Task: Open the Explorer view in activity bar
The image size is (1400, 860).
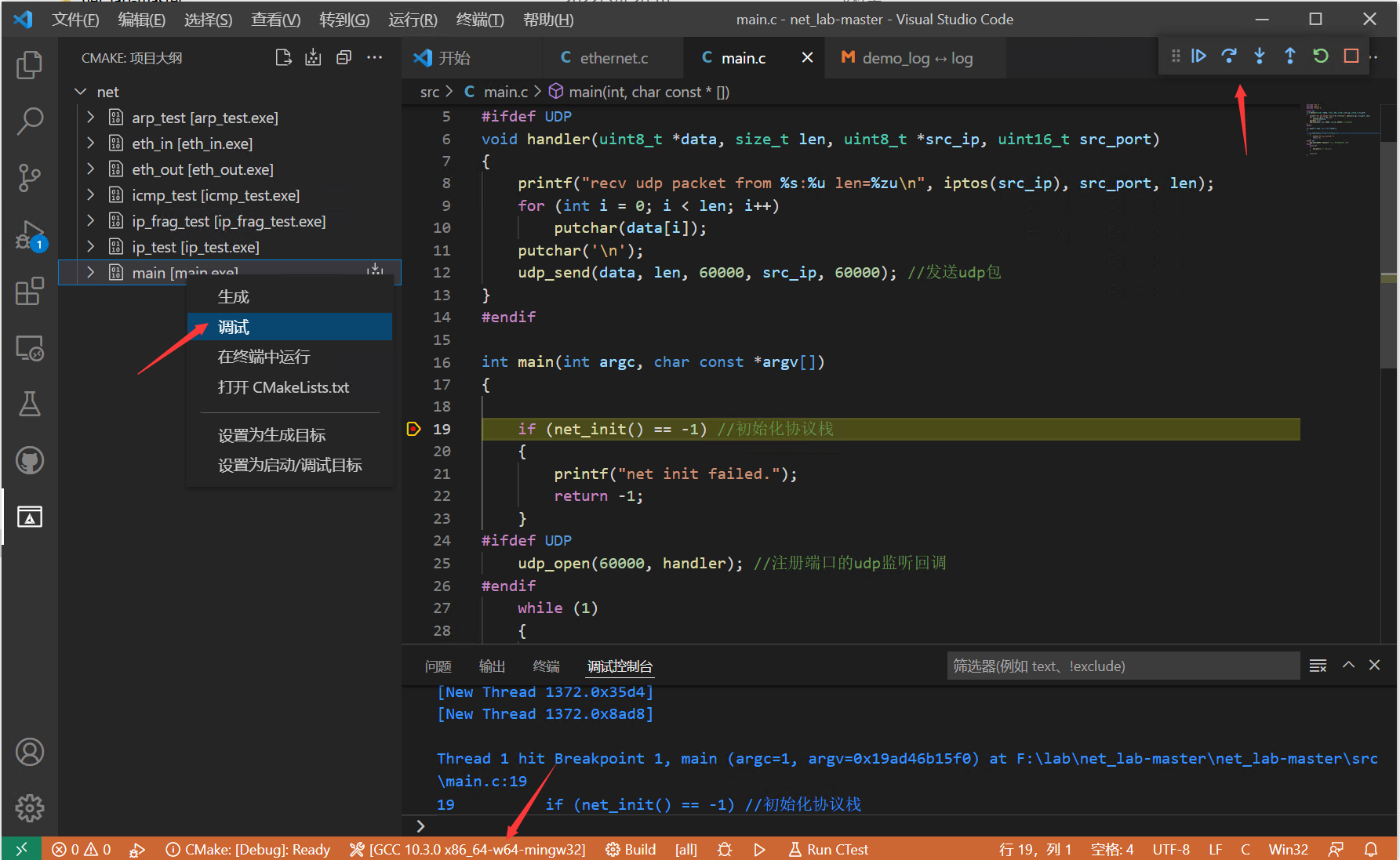Action: coord(29,65)
